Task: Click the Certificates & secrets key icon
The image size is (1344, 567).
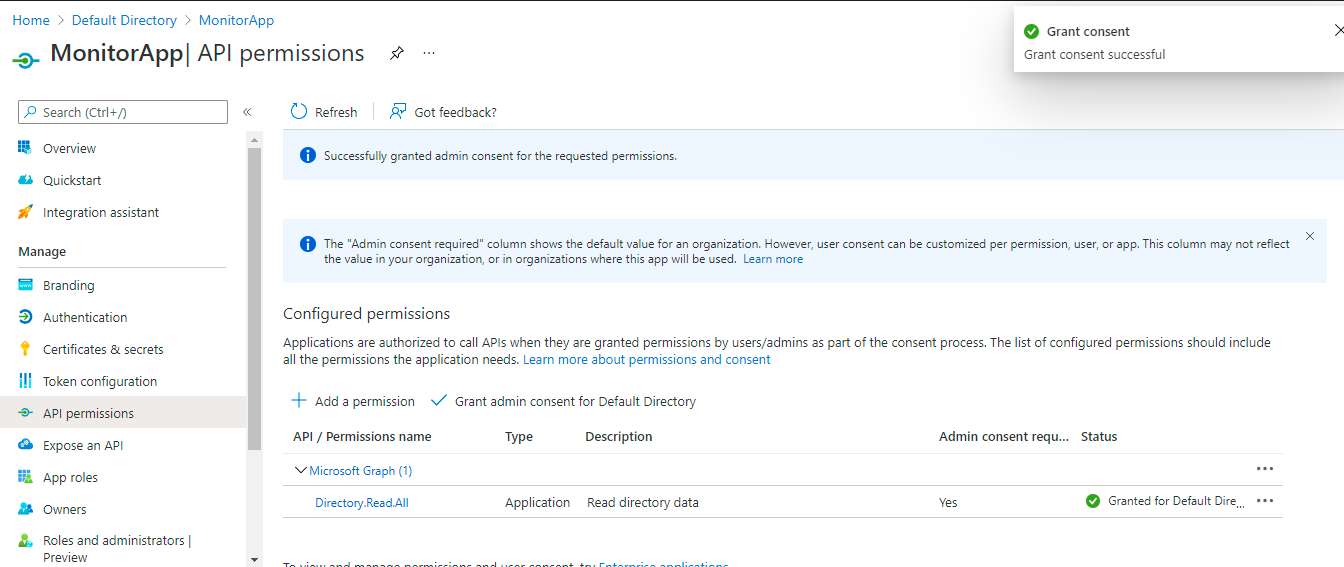Action: (25, 349)
